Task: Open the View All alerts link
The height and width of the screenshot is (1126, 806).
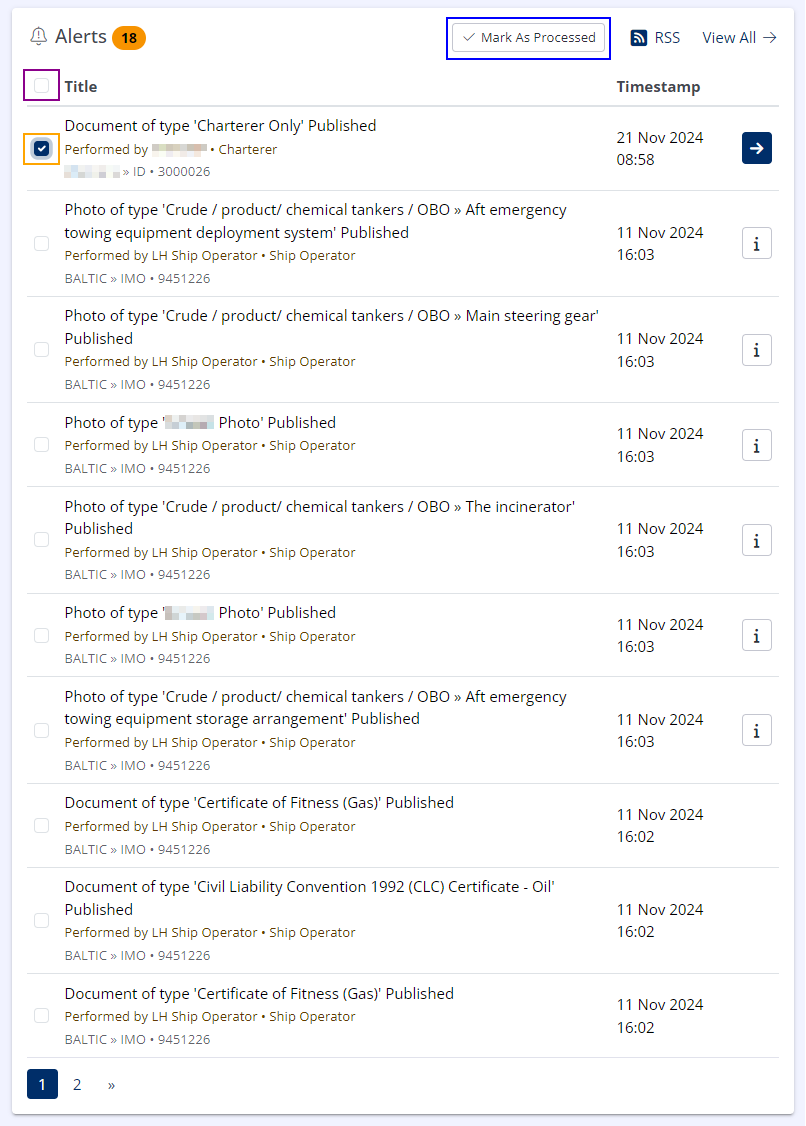Action: (739, 38)
